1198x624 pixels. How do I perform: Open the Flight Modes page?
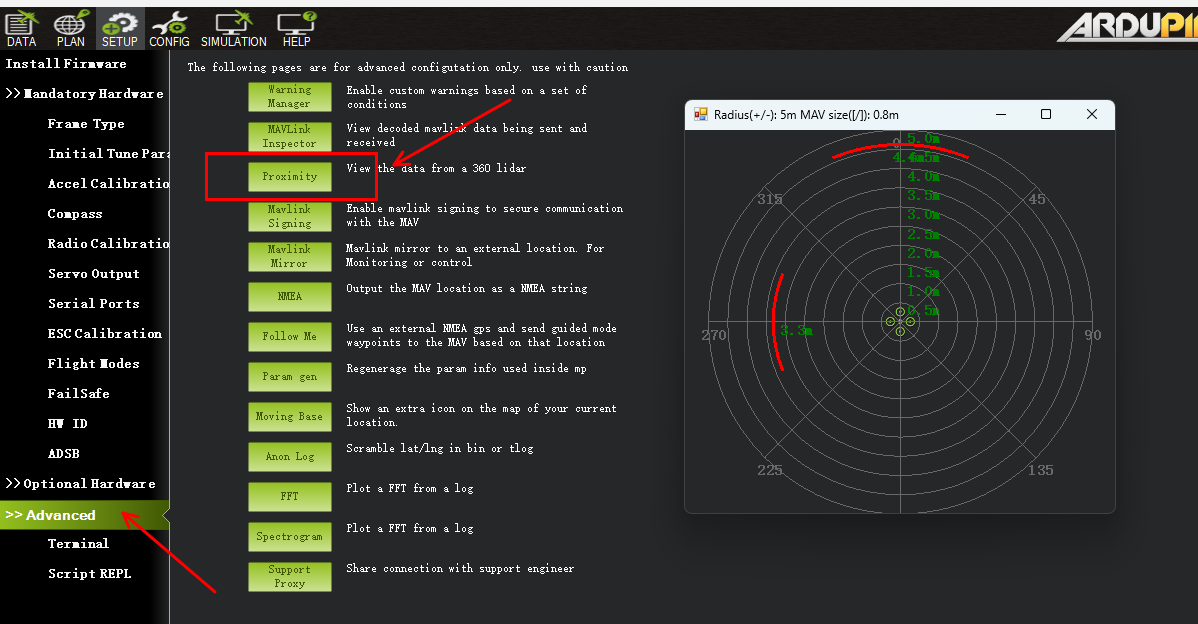point(93,364)
